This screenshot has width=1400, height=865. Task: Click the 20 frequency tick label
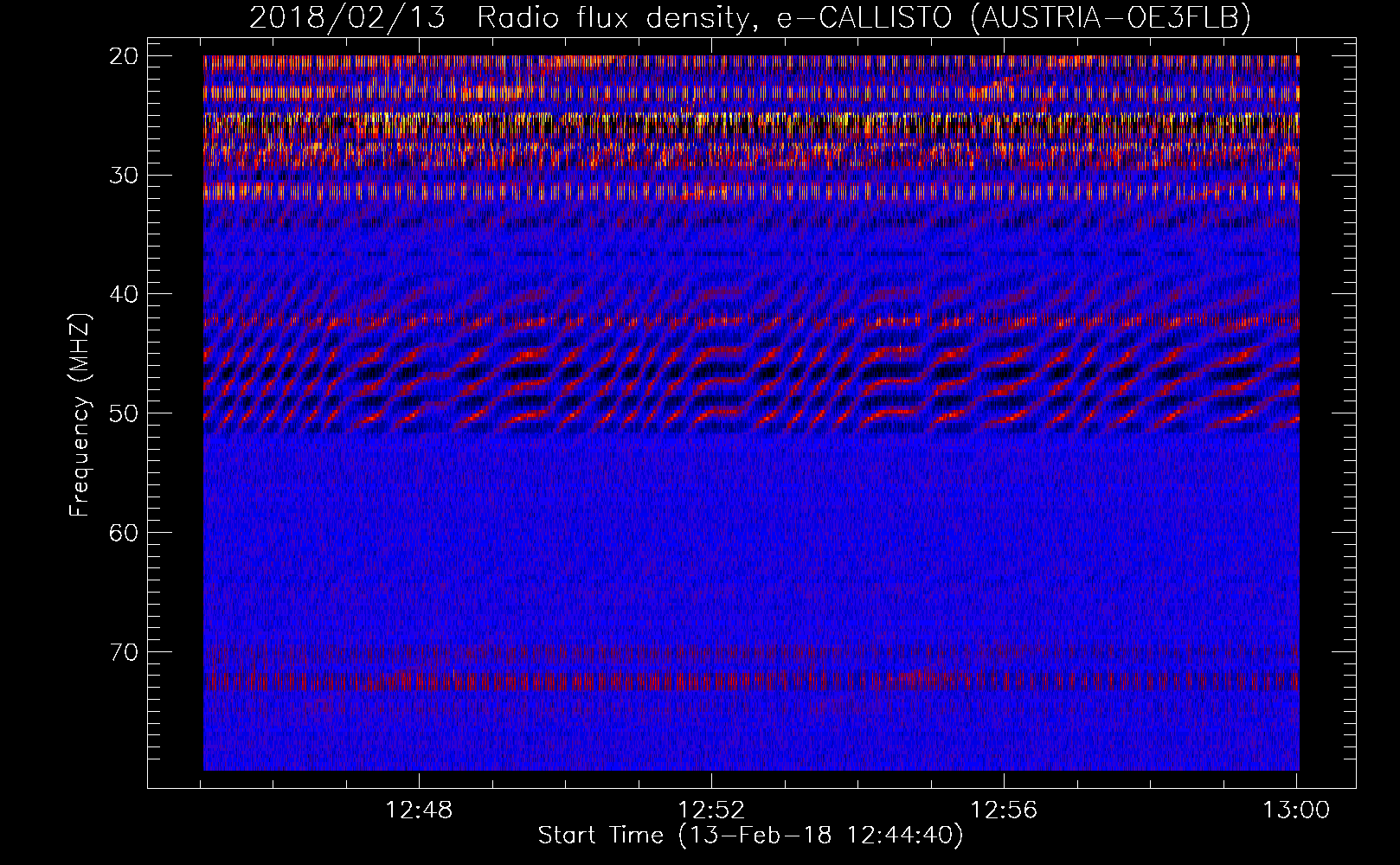pyautogui.click(x=125, y=56)
